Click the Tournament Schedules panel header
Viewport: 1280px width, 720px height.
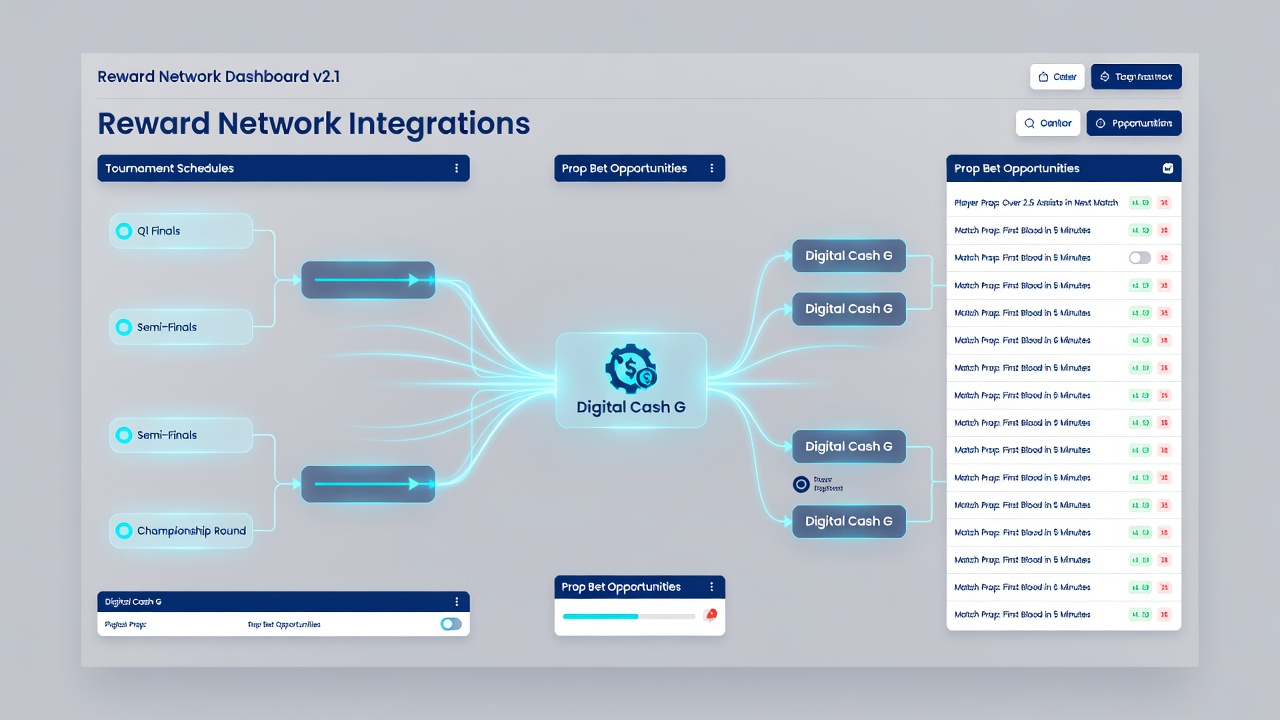coord(283,168)
